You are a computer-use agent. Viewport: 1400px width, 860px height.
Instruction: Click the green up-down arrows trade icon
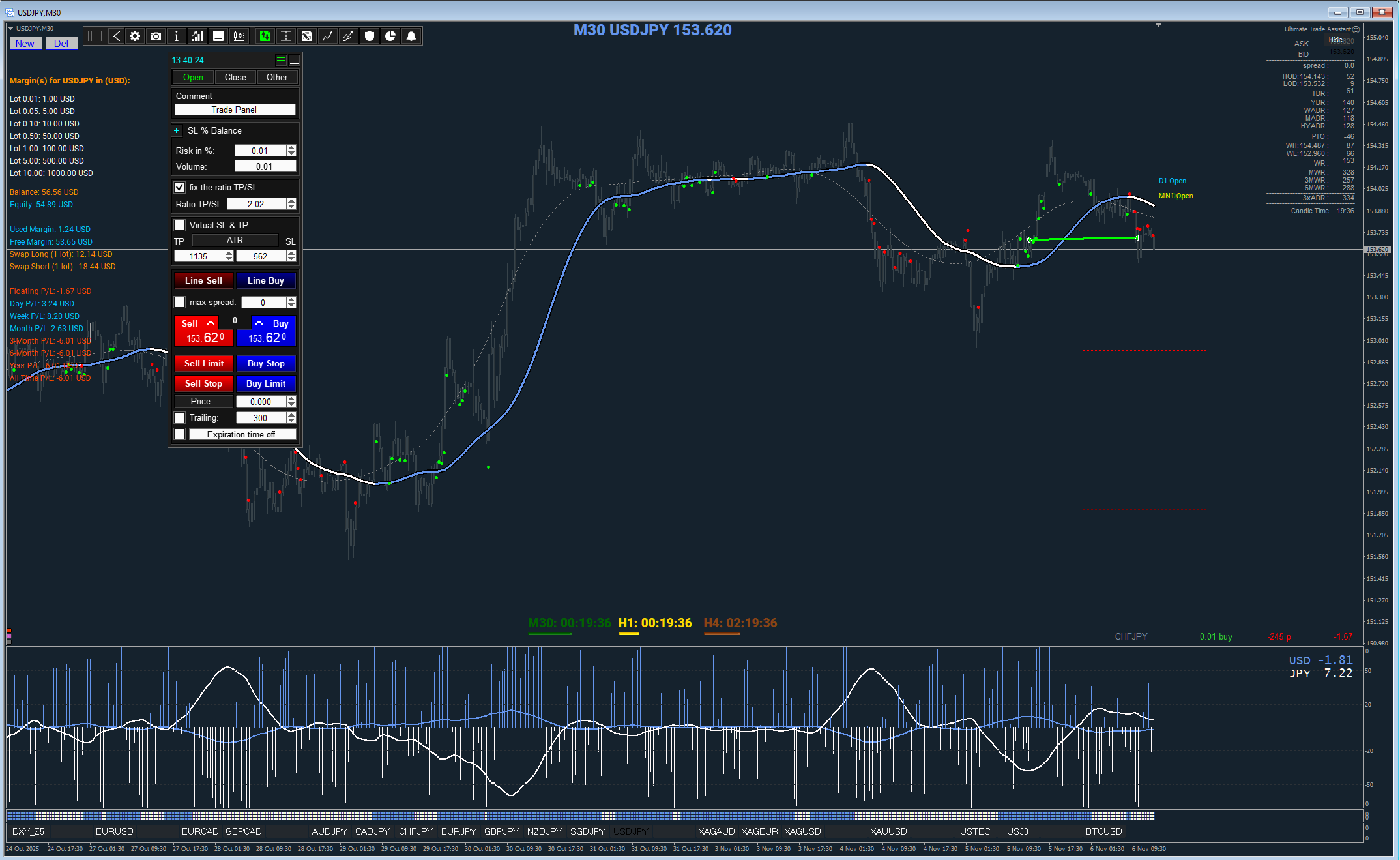(265, 37)
